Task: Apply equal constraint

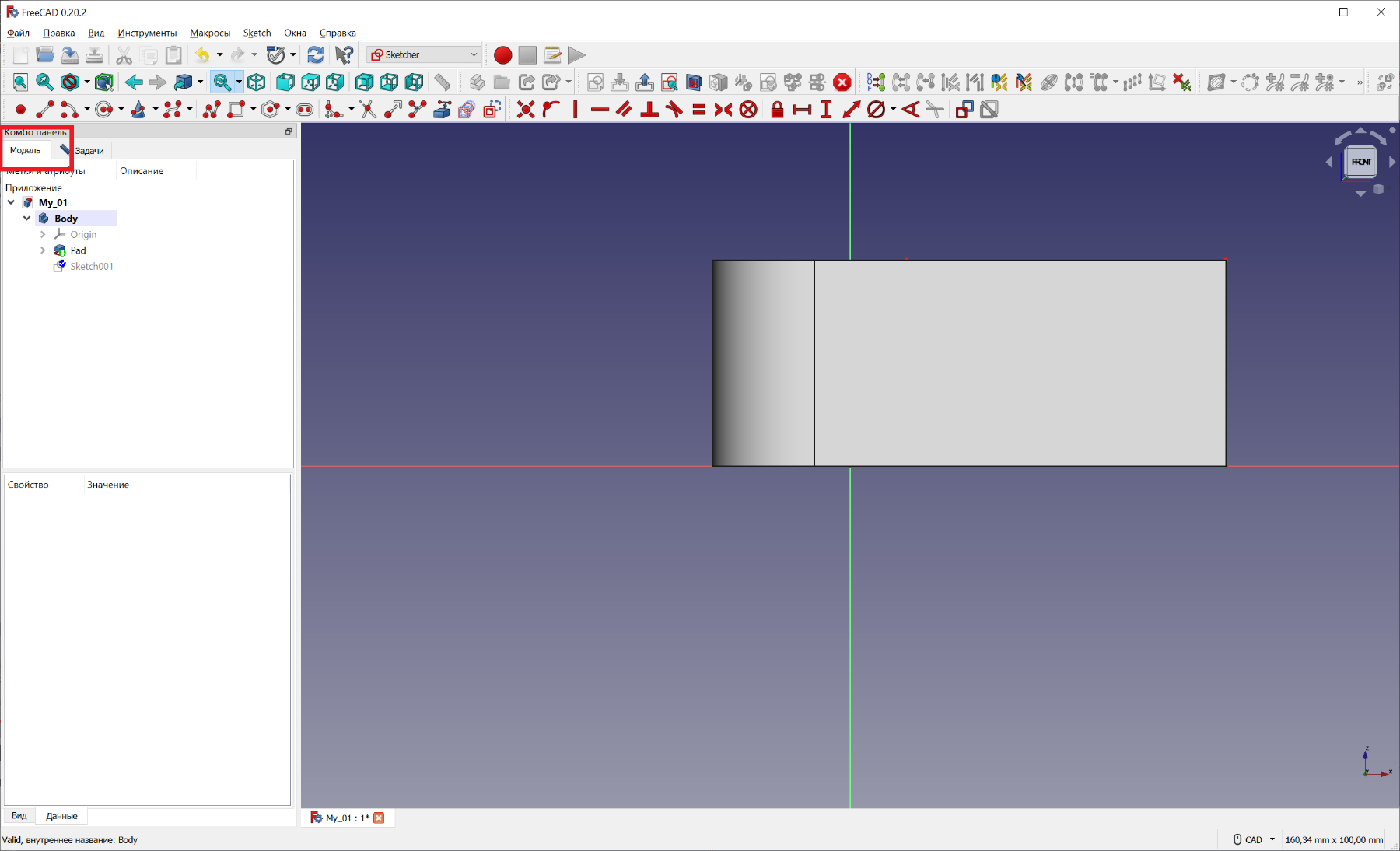Action: coord(698,110)
